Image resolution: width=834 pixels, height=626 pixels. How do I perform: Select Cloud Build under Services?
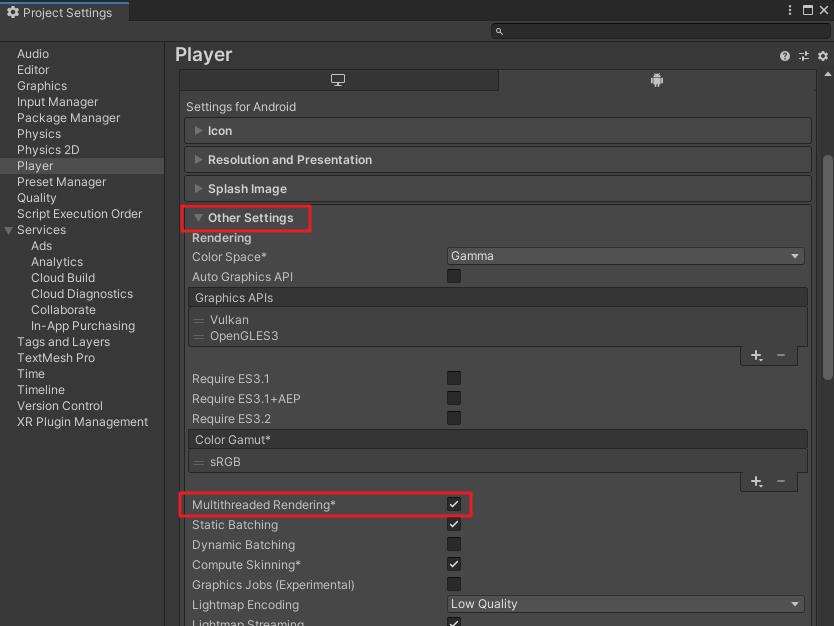coord(63,278)
